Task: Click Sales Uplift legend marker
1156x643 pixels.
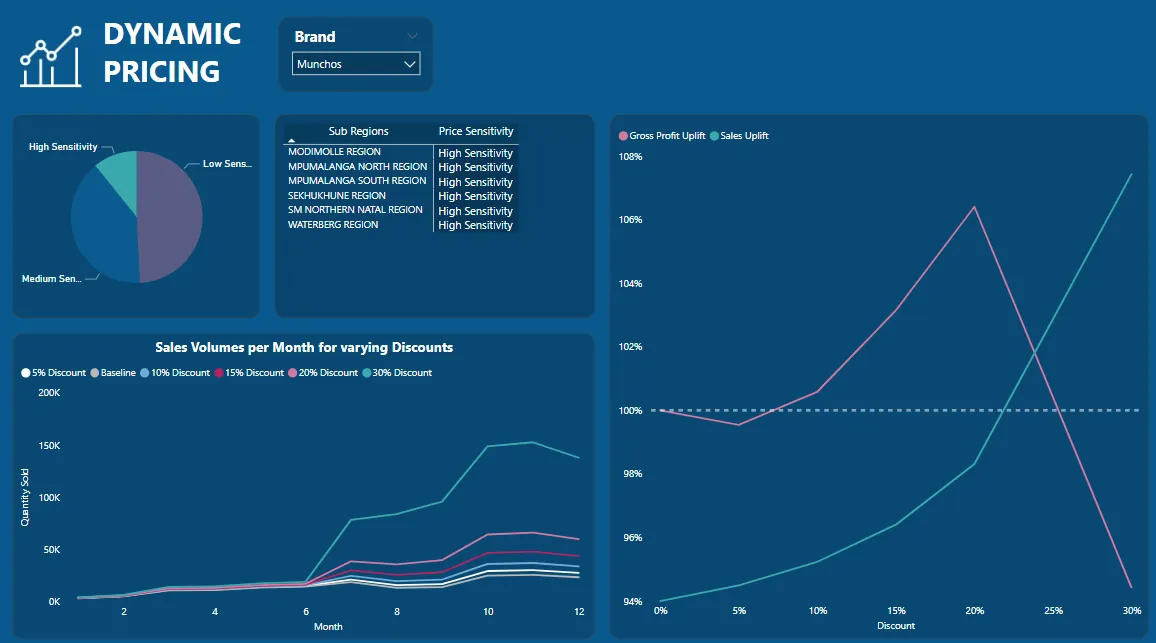Action: tap(714, 136)
